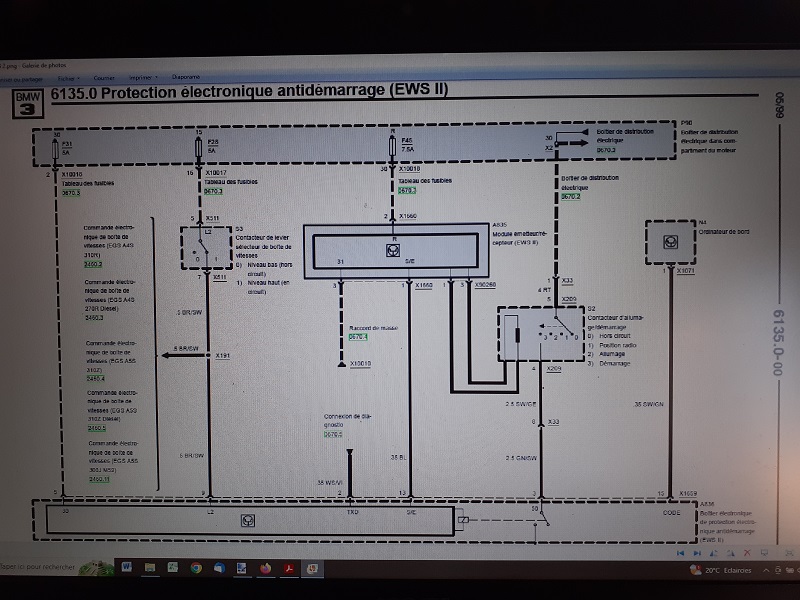Start the Diaporama slideshow

pos(186,77)
